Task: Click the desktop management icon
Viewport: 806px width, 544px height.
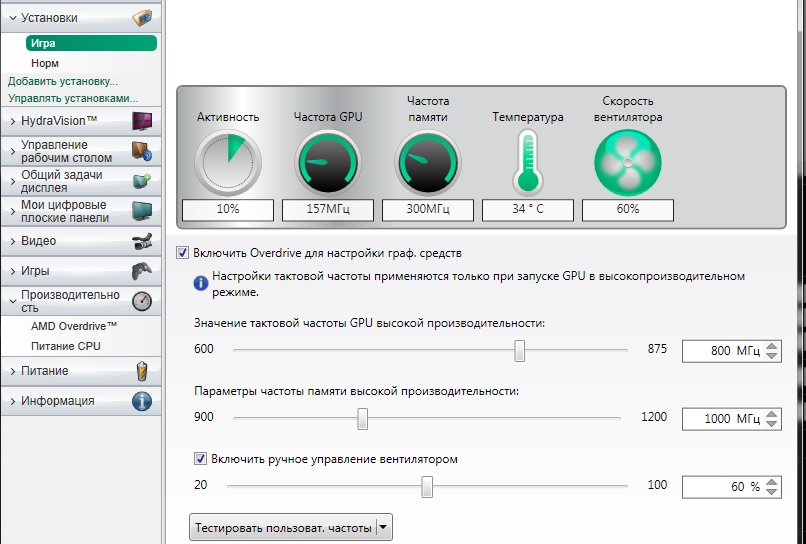Action: point(142,151)
